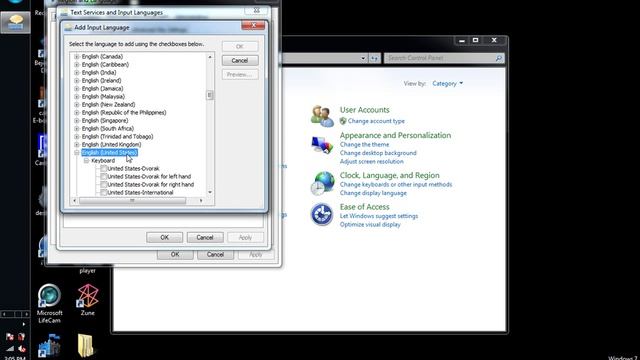Open the Appearance and Personalization icon
This screenshot has height=360, width=640.
[322, 145]
